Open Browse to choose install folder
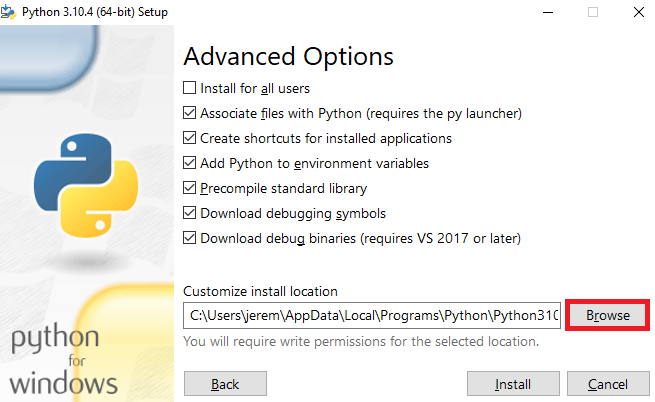The width and height of the screenshot is (655, 402). [607, 315]
